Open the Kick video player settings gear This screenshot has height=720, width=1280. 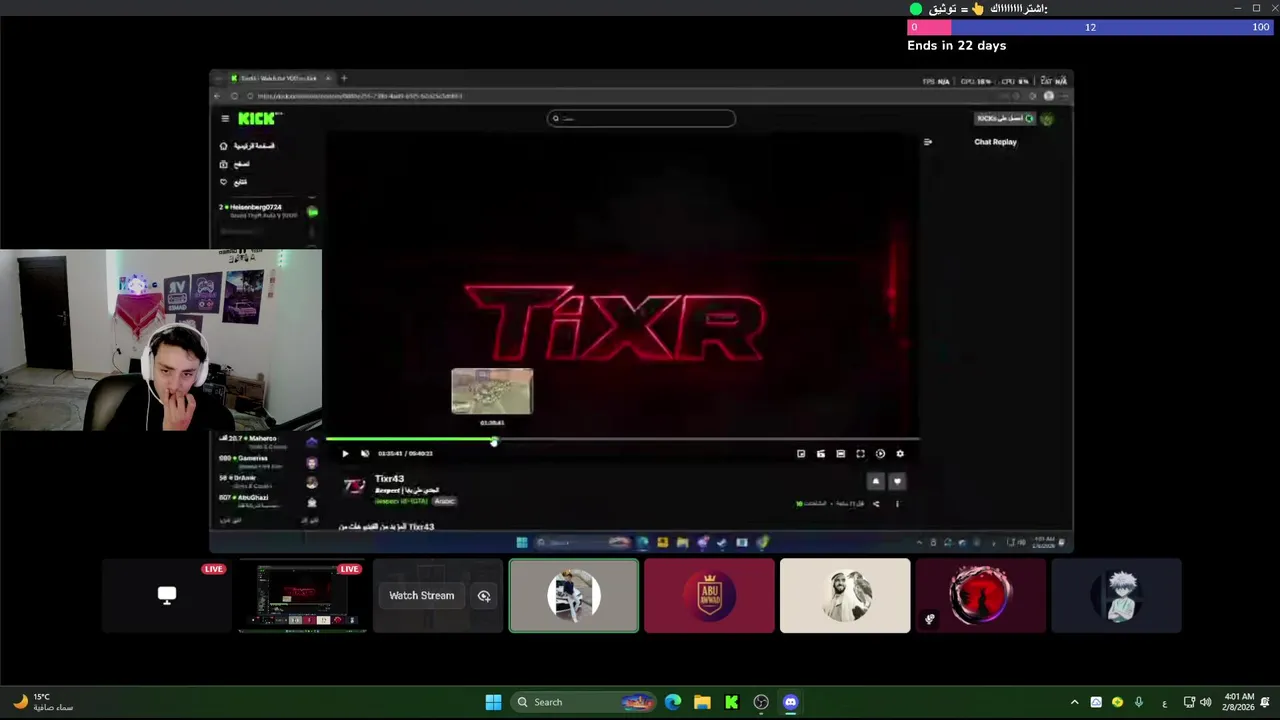[900, 454]
